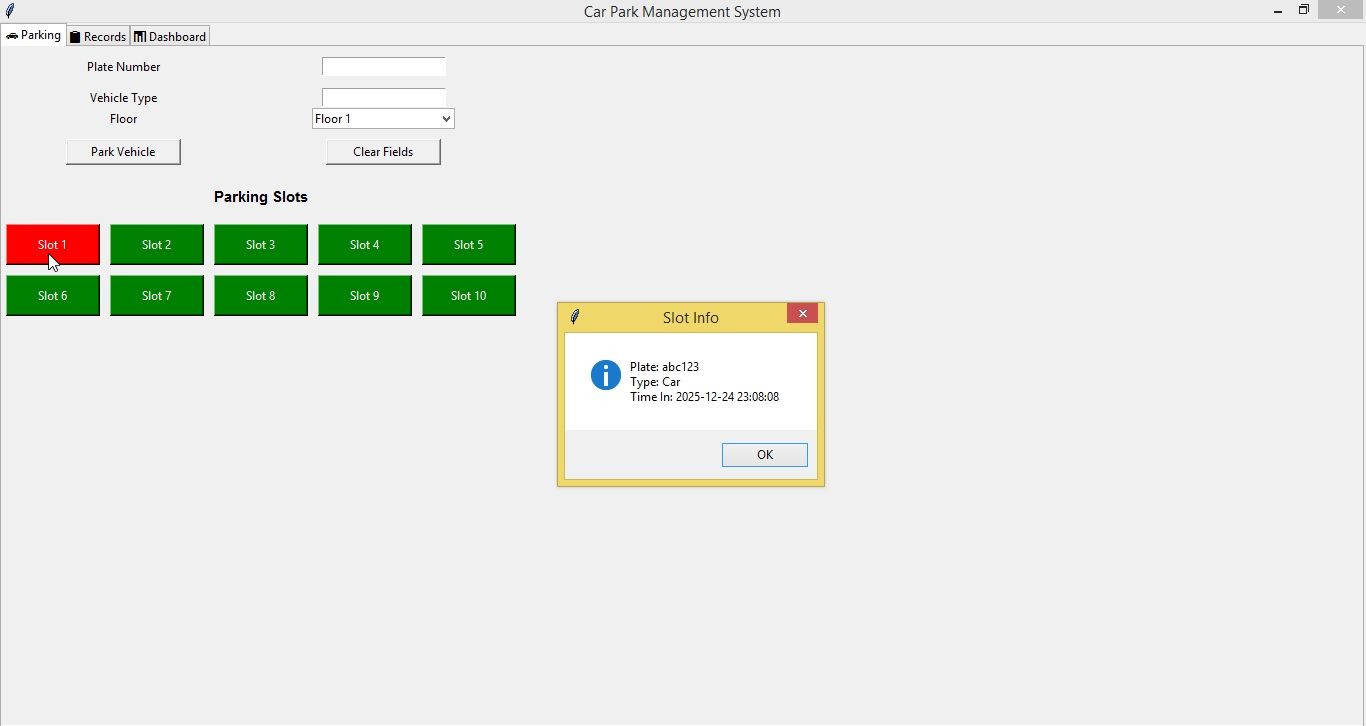Image resolution: width=1366 pixels, height=726 pixels.
Task: Click the feather icon in main title bar
Action: click(x=10, y=11)
